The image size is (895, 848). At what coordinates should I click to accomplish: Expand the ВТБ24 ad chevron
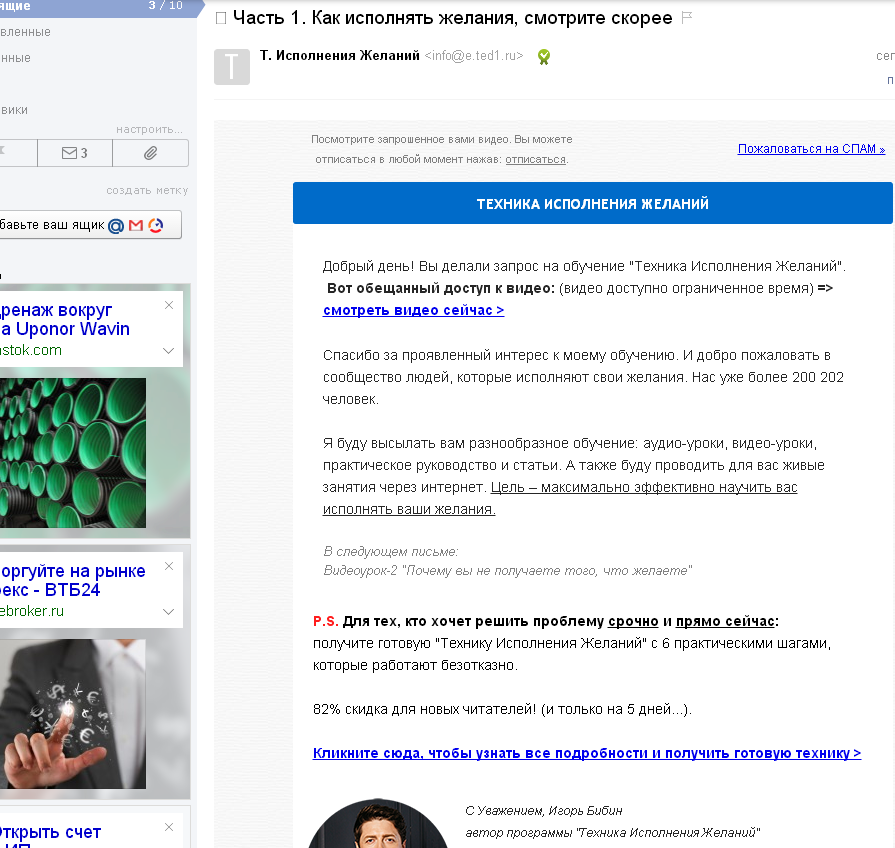168,611
